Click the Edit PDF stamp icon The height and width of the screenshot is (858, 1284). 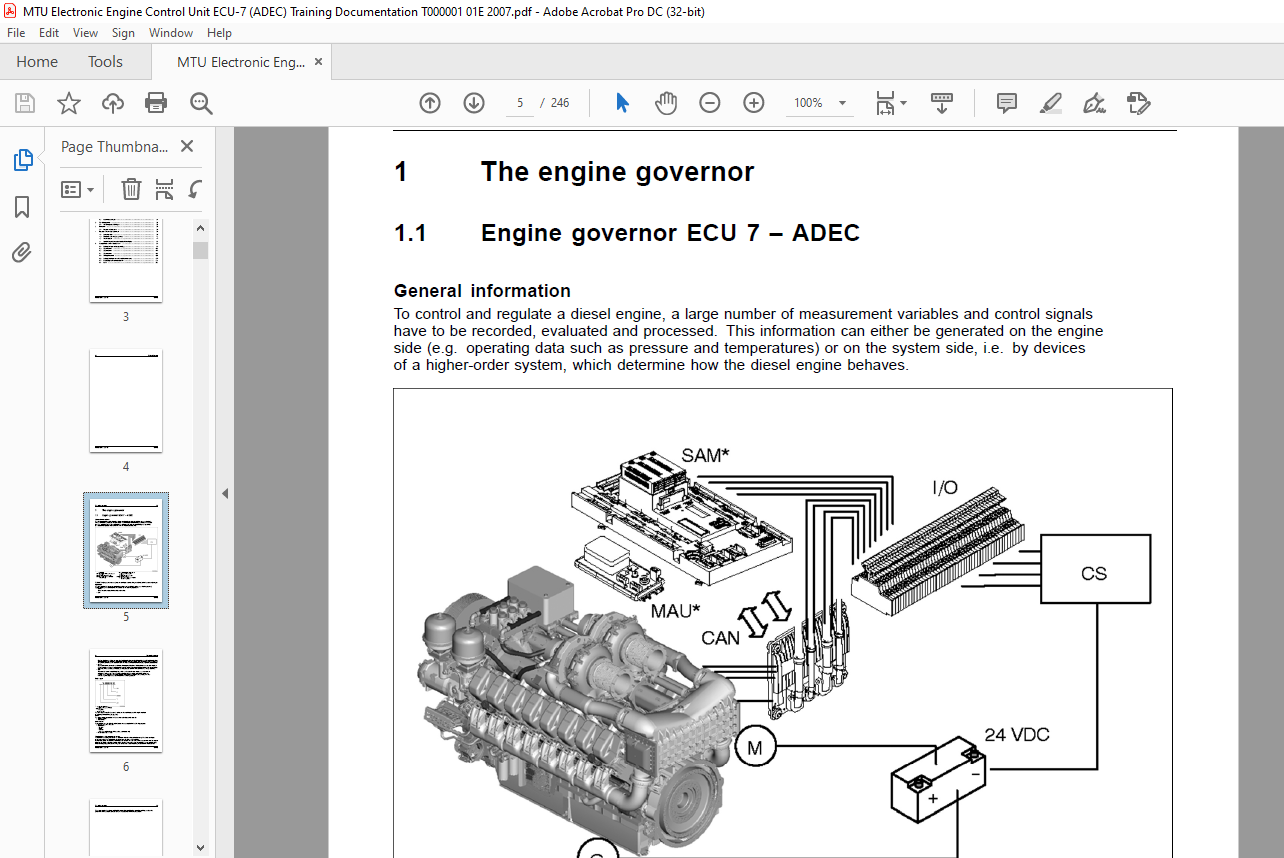pyautogui.click(x=1138, y=103)
